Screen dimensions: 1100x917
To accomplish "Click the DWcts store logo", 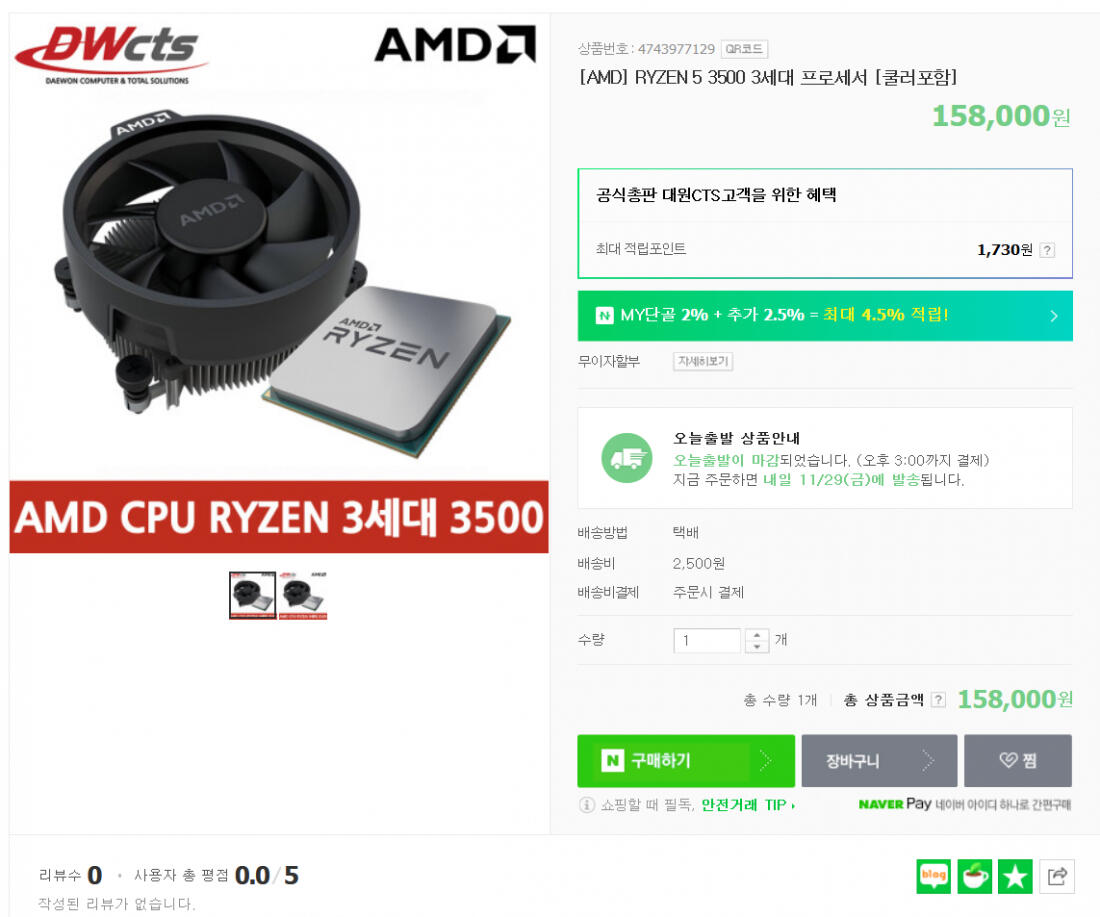I will [x=111, y=55].
